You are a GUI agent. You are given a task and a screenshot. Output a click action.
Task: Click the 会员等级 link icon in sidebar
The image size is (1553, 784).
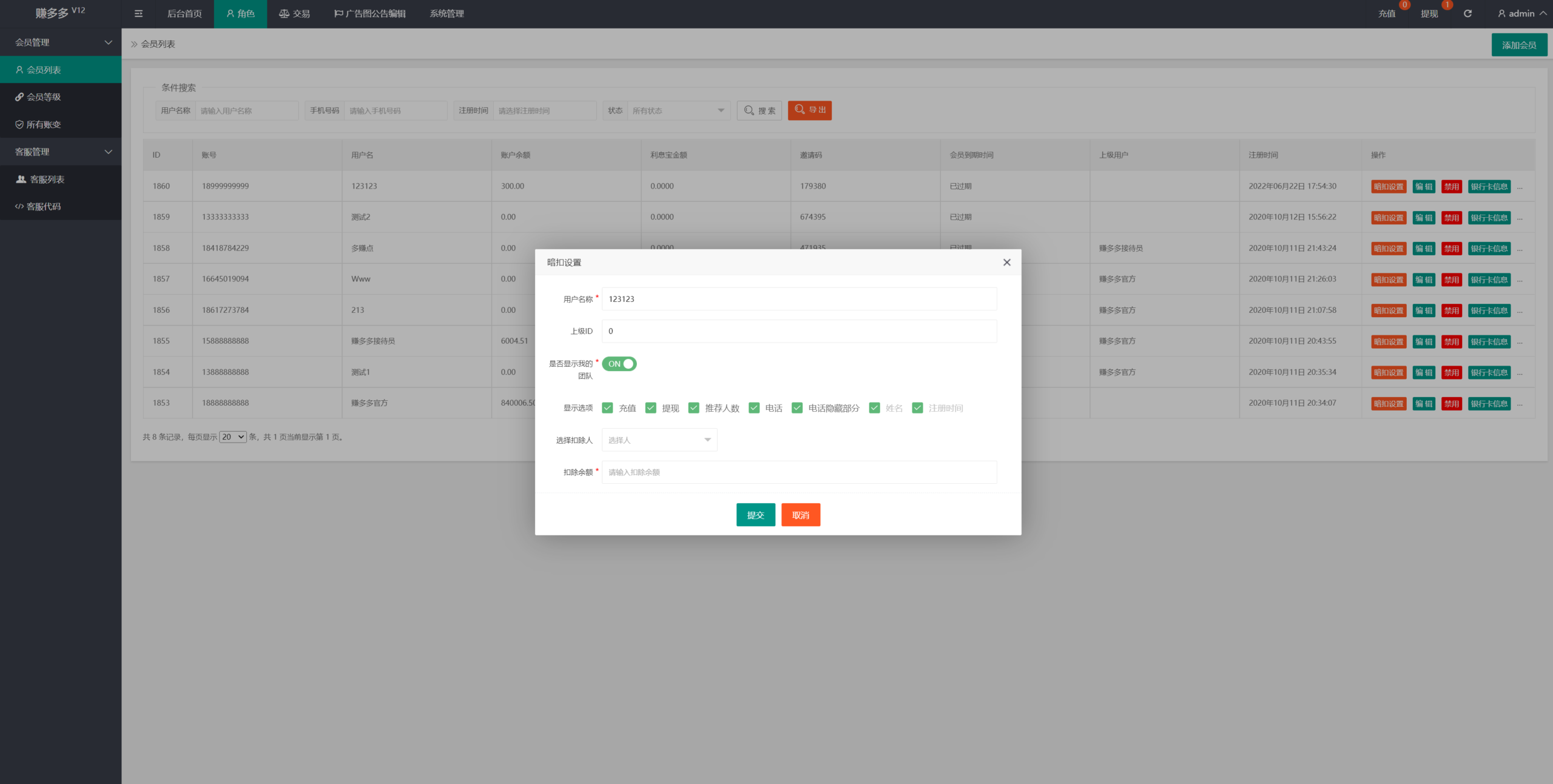19,97
